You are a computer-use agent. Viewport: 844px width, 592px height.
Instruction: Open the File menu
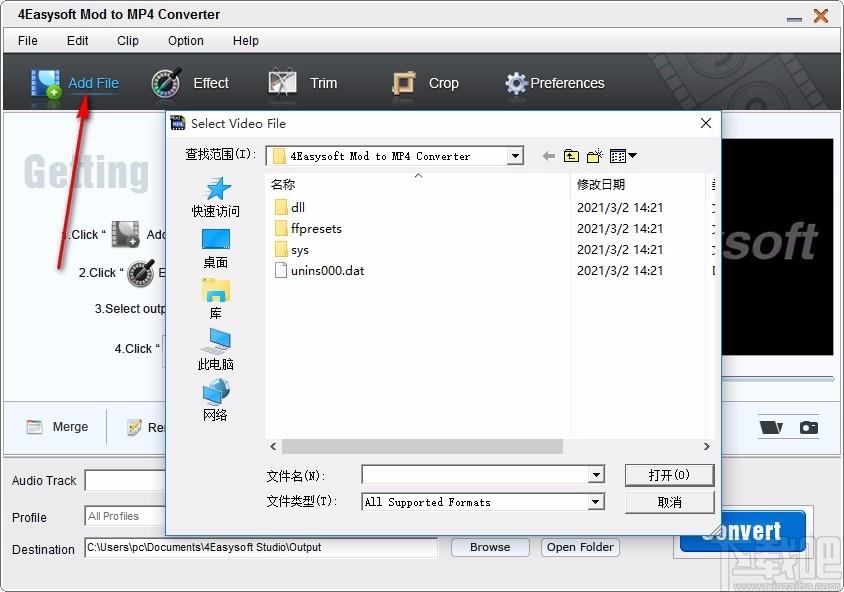[x=27, y=41]
